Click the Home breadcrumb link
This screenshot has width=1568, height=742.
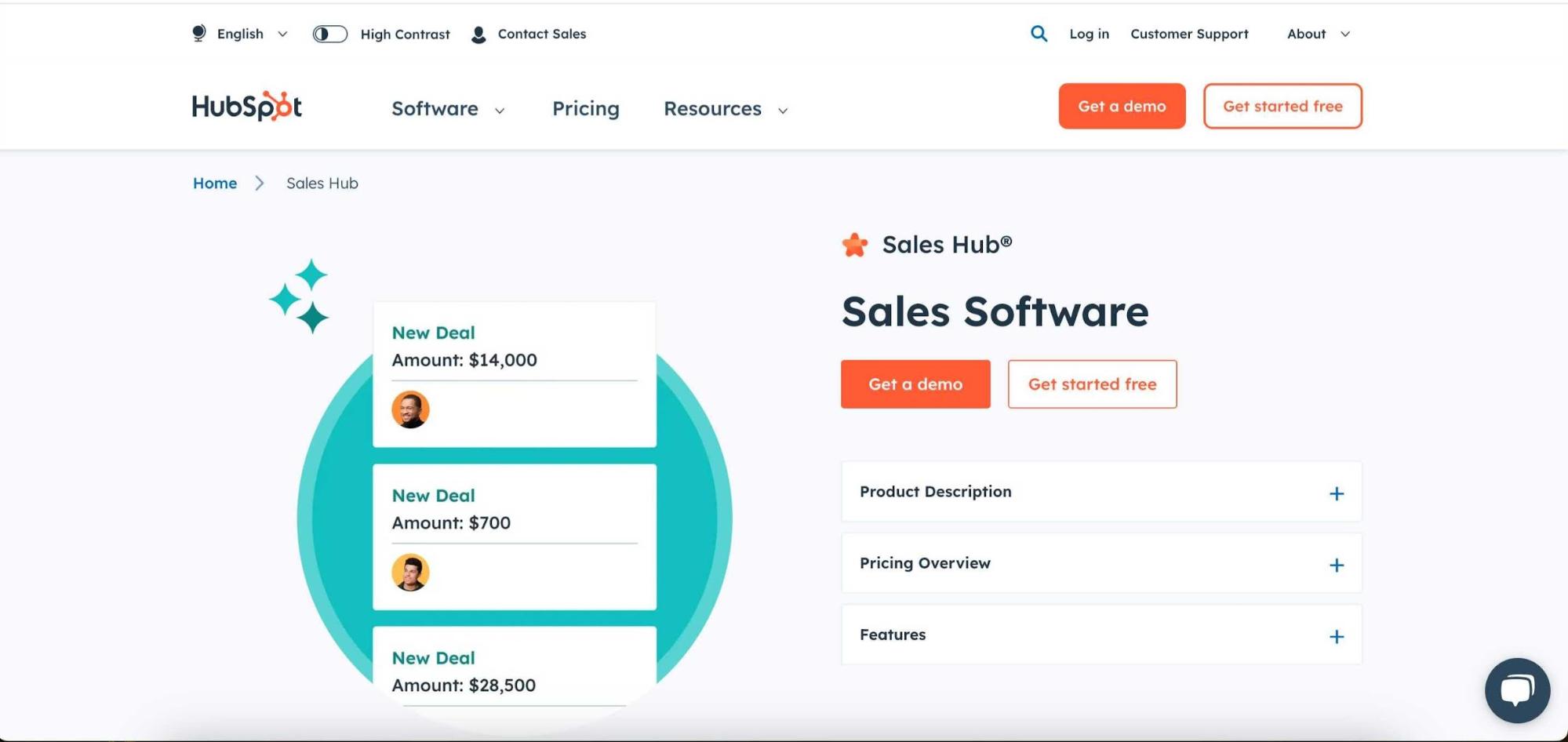click(x=214, y=183)
